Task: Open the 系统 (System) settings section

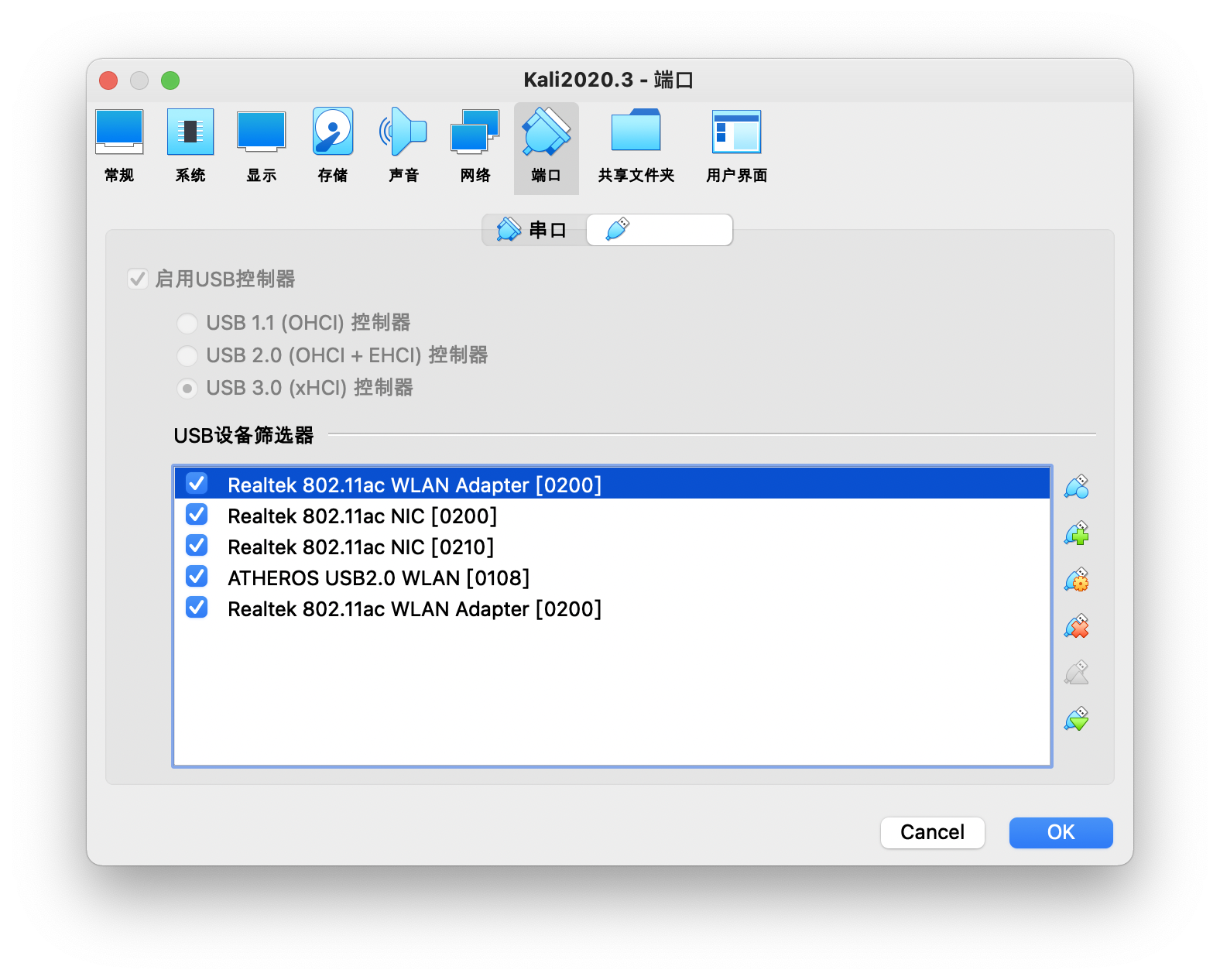Action: tap(190, 146)
